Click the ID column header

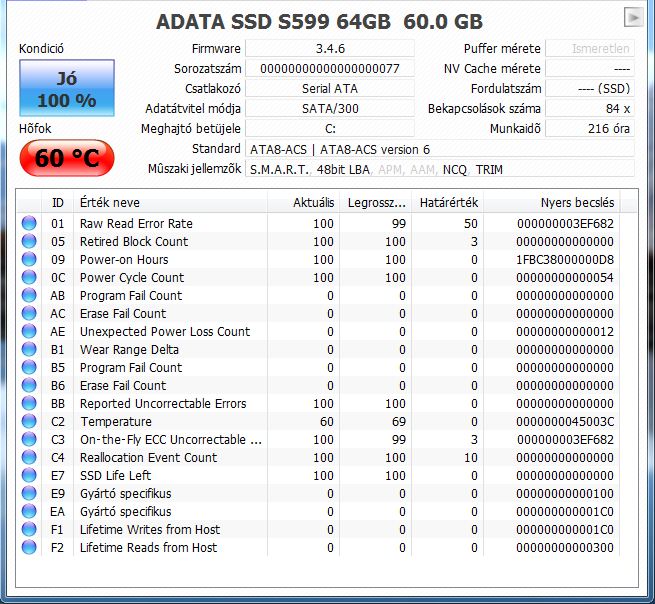(58, 203)
